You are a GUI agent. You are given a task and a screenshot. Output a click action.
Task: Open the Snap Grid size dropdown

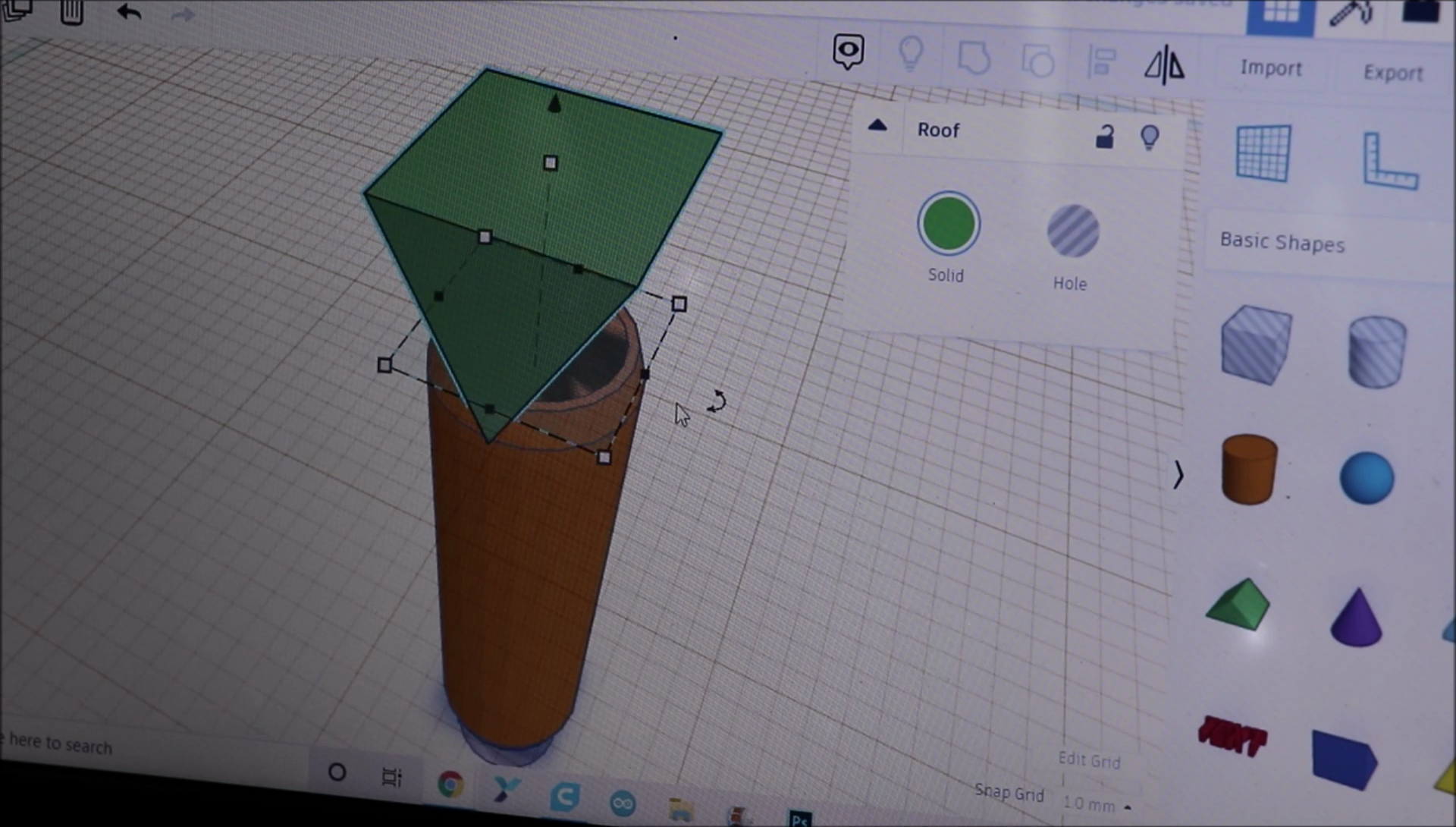tap(1097, 804)
